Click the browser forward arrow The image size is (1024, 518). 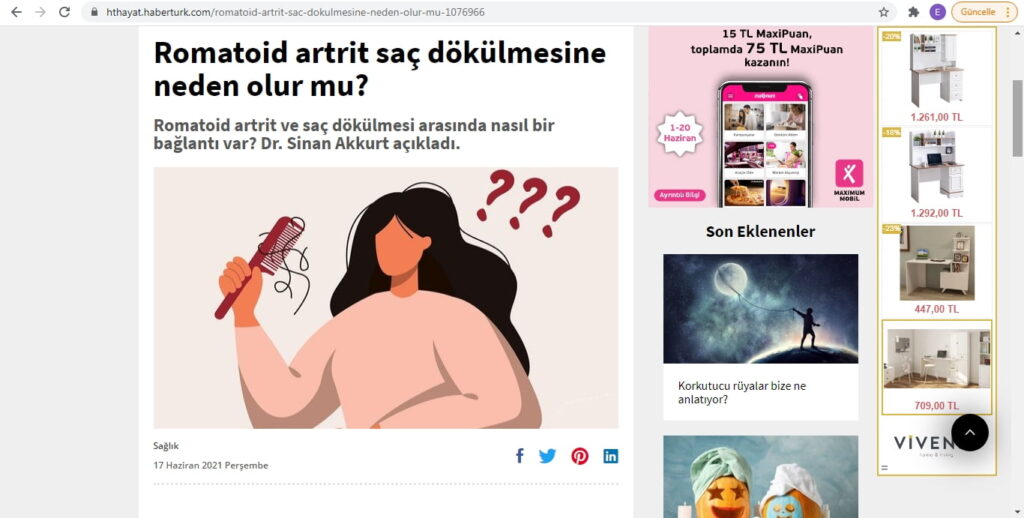(40, 12)
